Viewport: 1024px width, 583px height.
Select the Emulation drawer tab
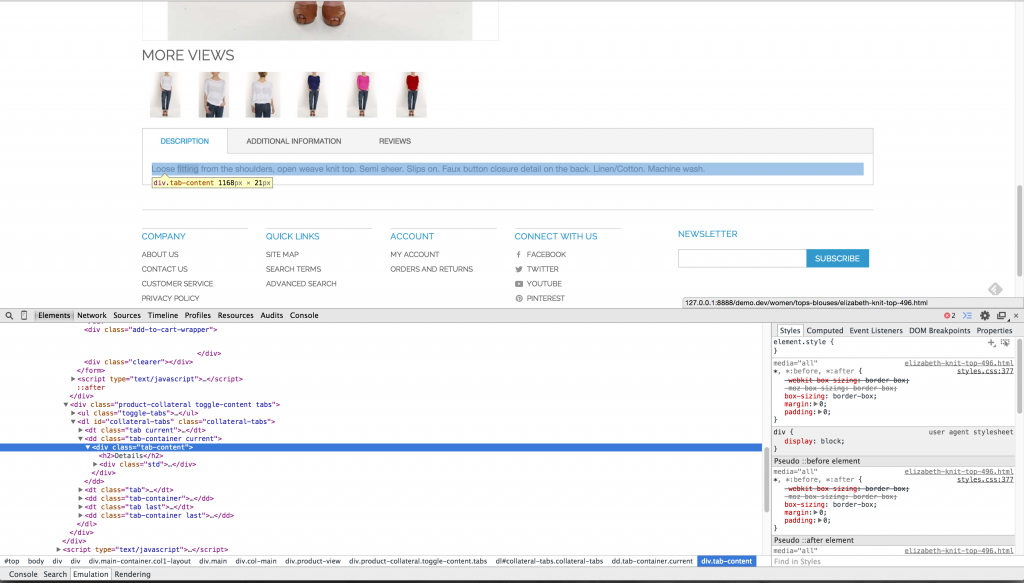91,575
